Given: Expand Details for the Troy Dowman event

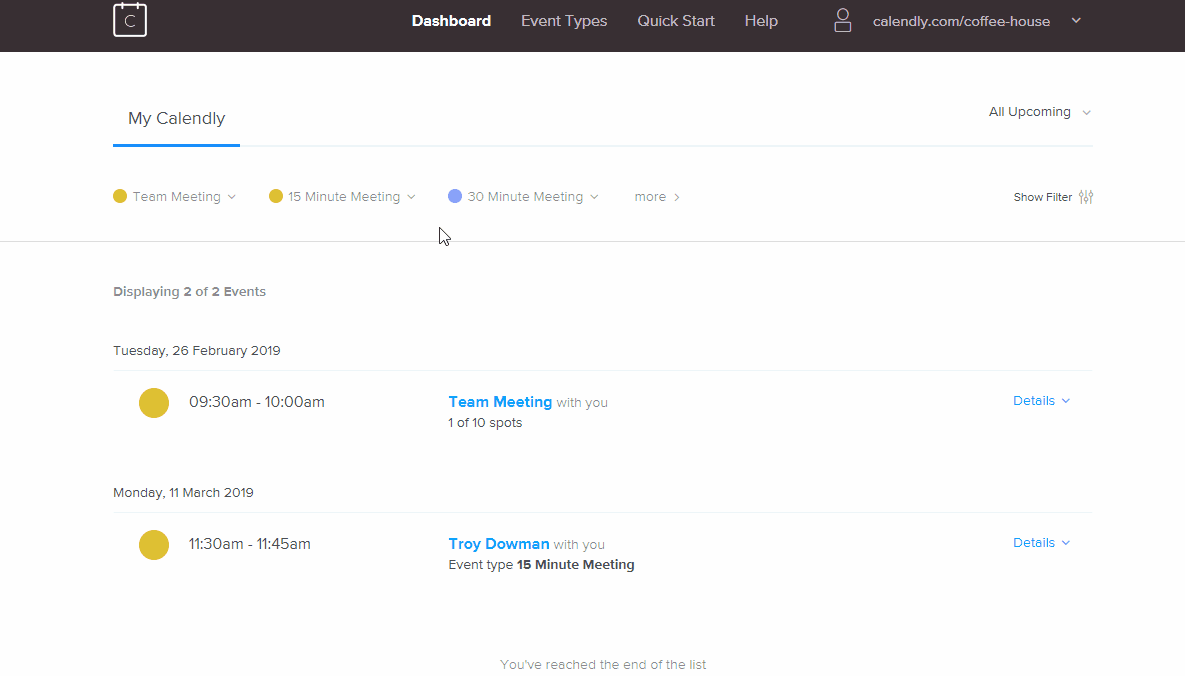Looking at the screenshot, I should point(1041,543).
